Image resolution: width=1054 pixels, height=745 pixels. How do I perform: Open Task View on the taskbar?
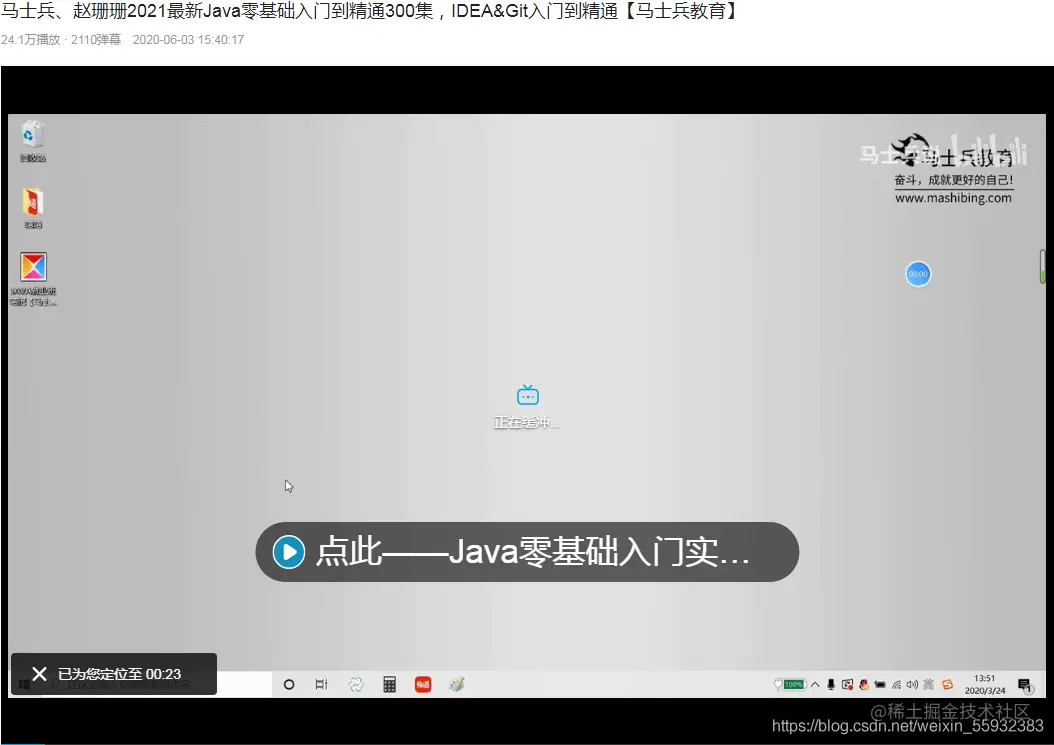click(x=321, y=684)
